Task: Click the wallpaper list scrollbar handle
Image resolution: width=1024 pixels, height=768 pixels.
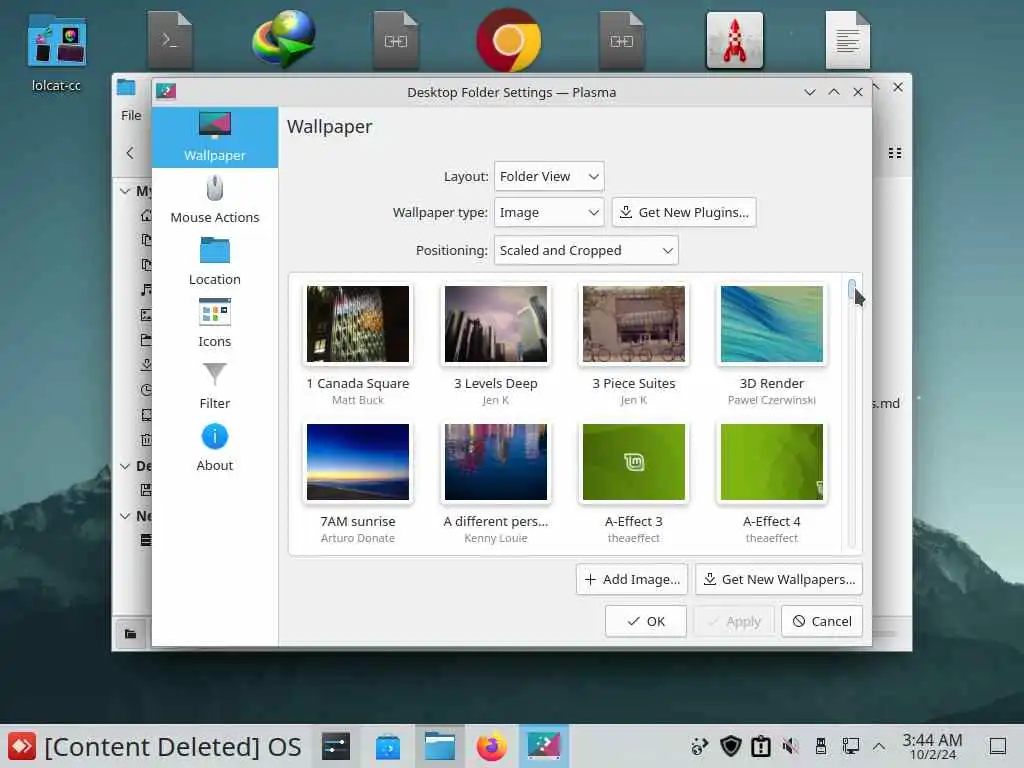Action: [x=852, y=289]
